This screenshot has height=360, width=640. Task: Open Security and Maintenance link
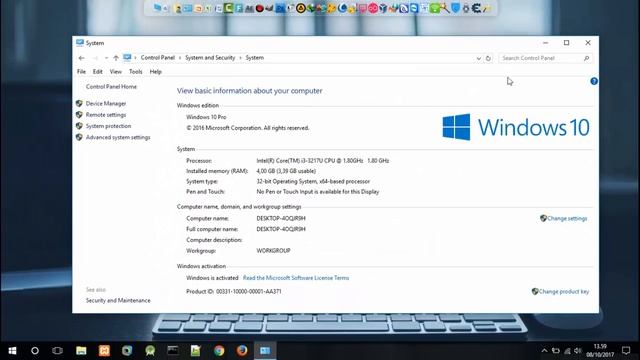[118, 300]
